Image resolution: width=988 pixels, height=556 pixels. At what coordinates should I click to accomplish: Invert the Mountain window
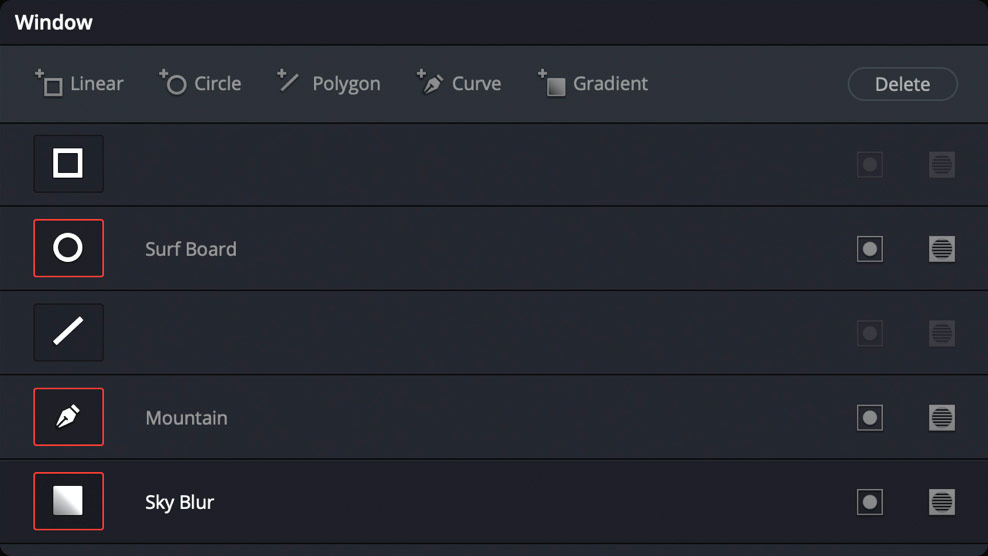(x=870, y=418)
